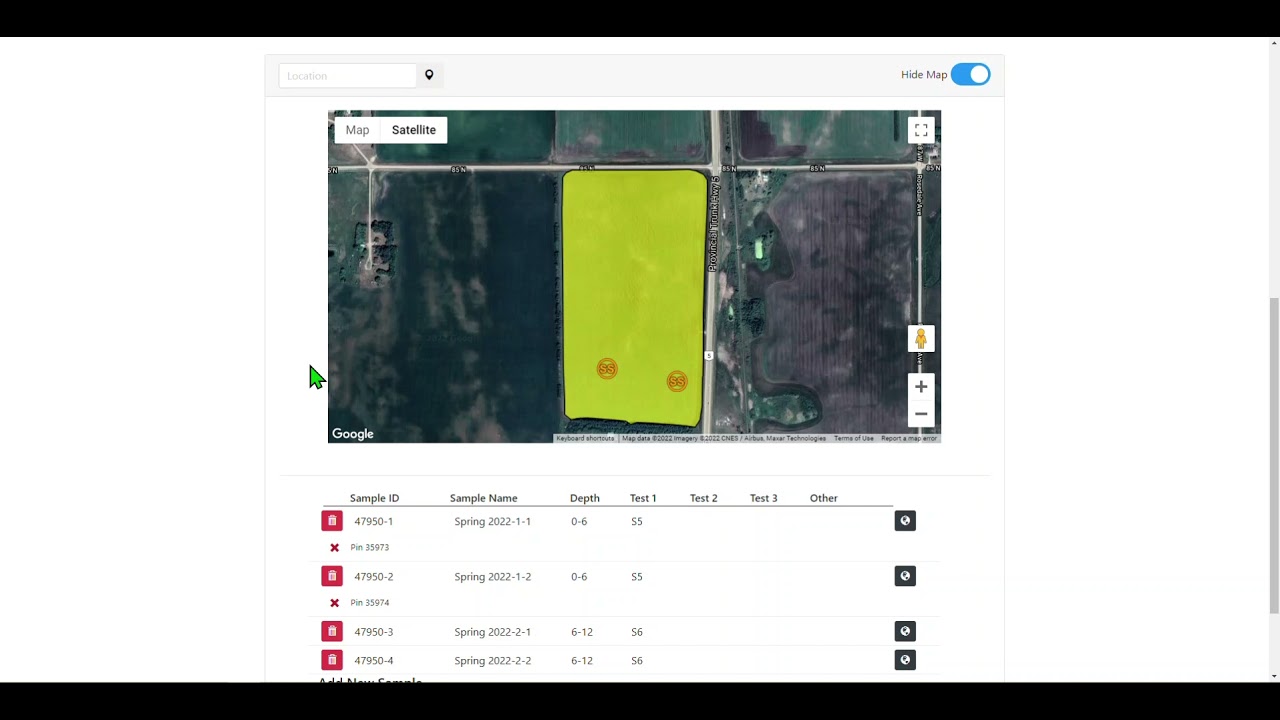Image resolution: width=1280 pixels, height=720 pixels.
Task: Click Report a map error link
Action: 909,438
